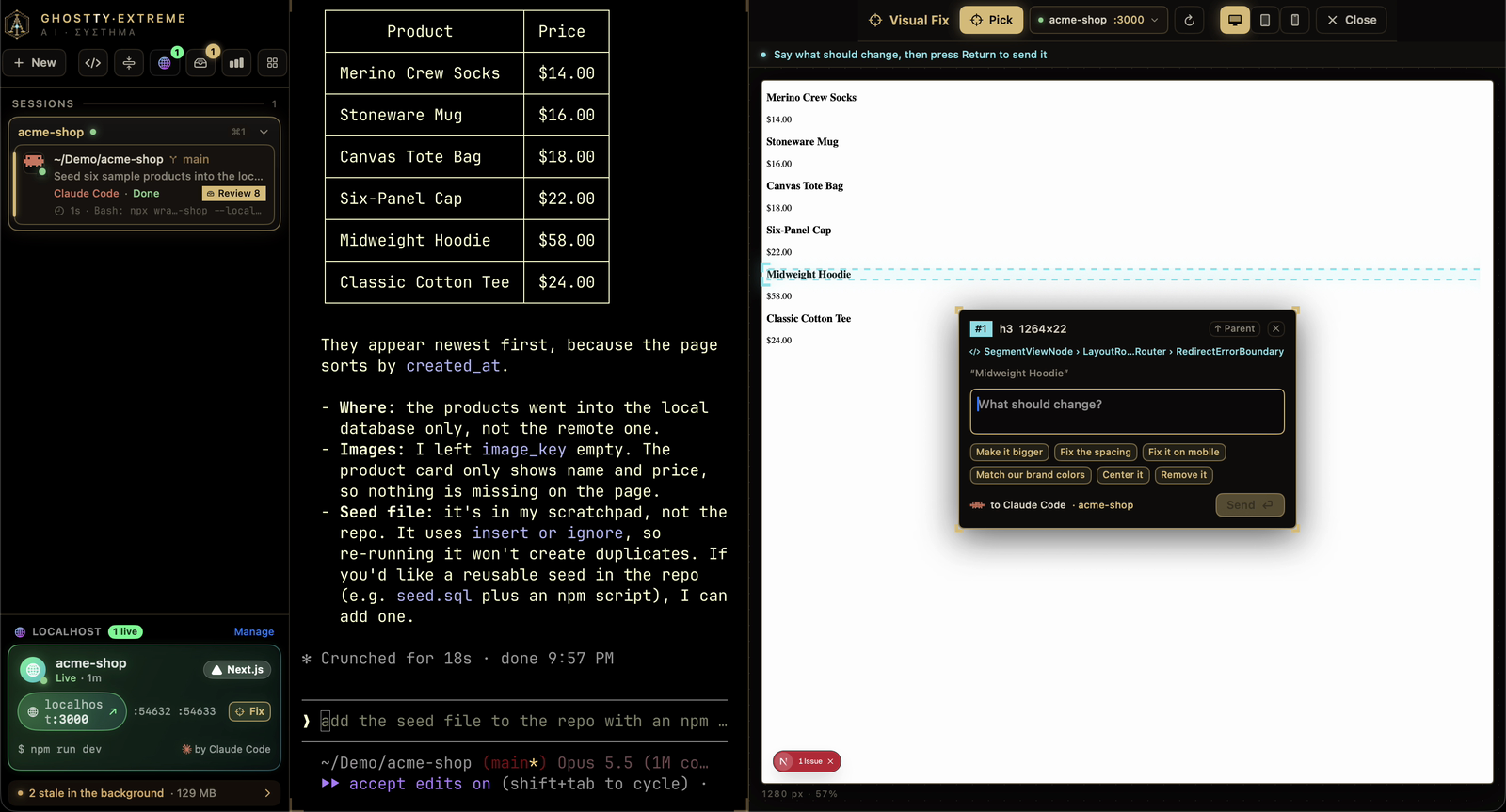1506x812 pixels.
Task: Click the Match our brand colors chip
Action: (x=1031, y=475)
